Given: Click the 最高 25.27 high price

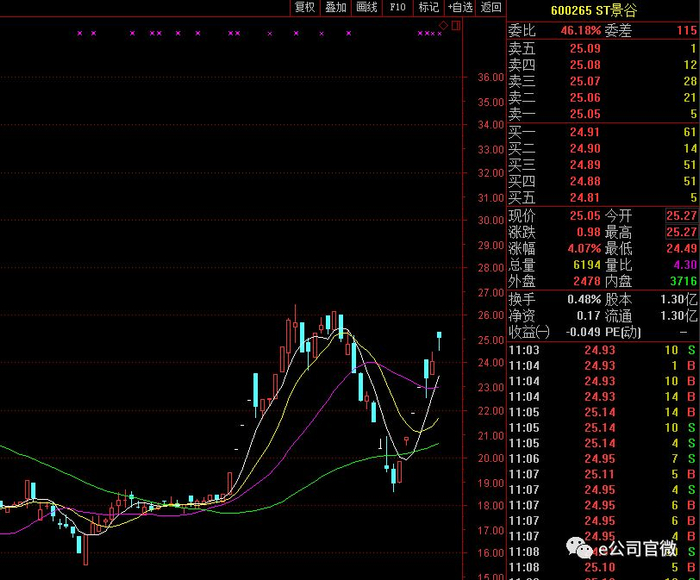Looking at the screenshot, I should coord(681,232).
